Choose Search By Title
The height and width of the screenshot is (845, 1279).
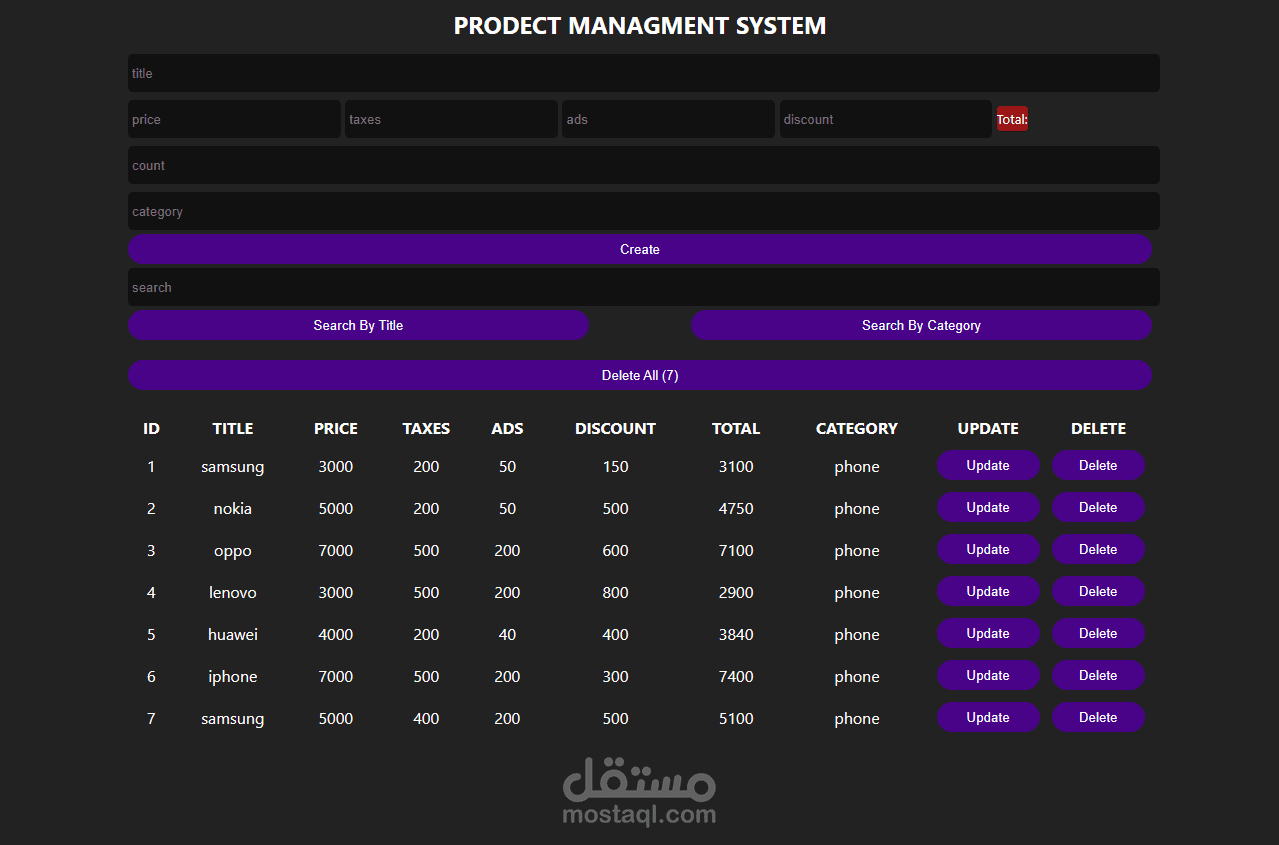tap(358, 325)
